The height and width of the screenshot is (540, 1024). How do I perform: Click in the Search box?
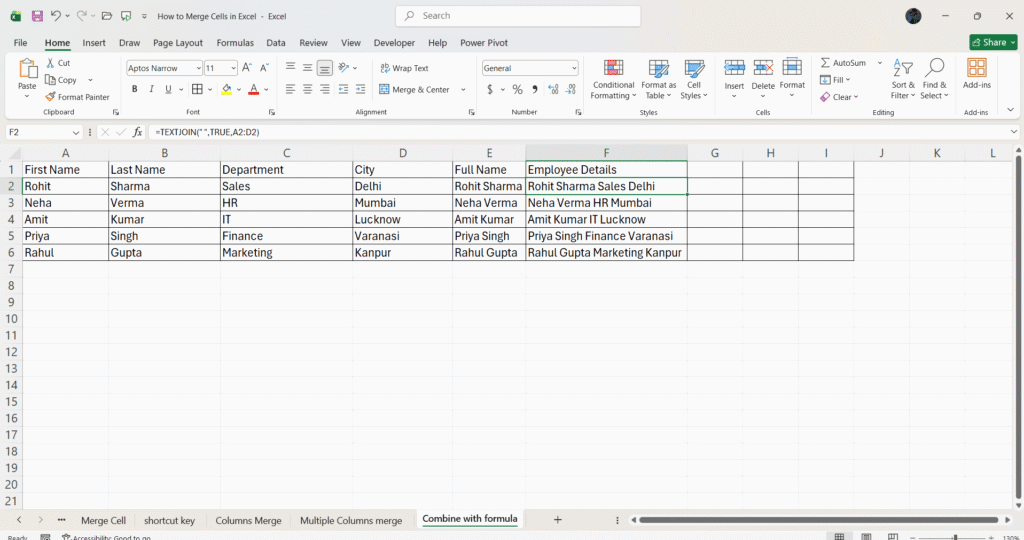point(518,16)
